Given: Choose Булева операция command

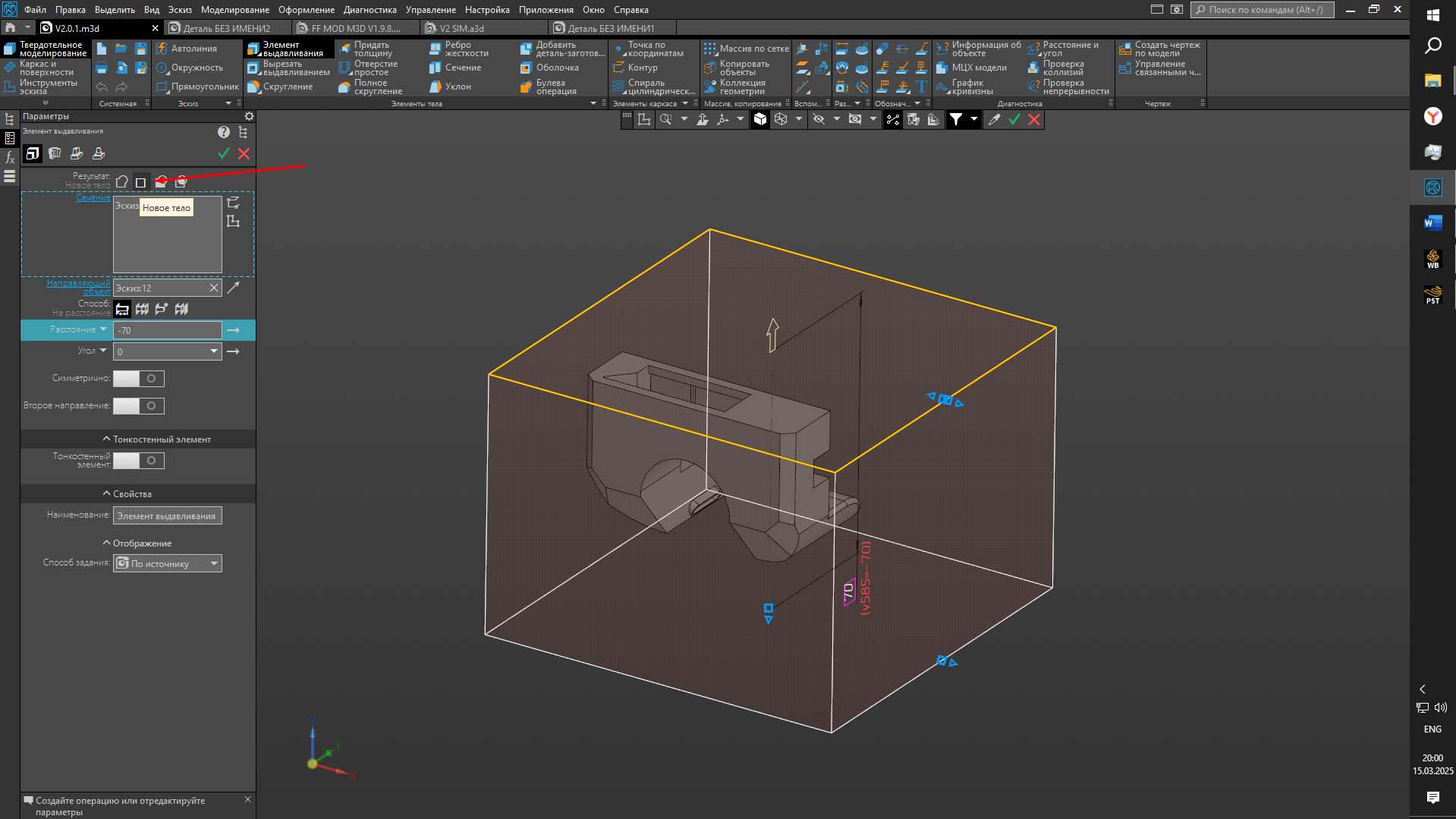Looking at the screenshot, I should [x=549, y=87].
